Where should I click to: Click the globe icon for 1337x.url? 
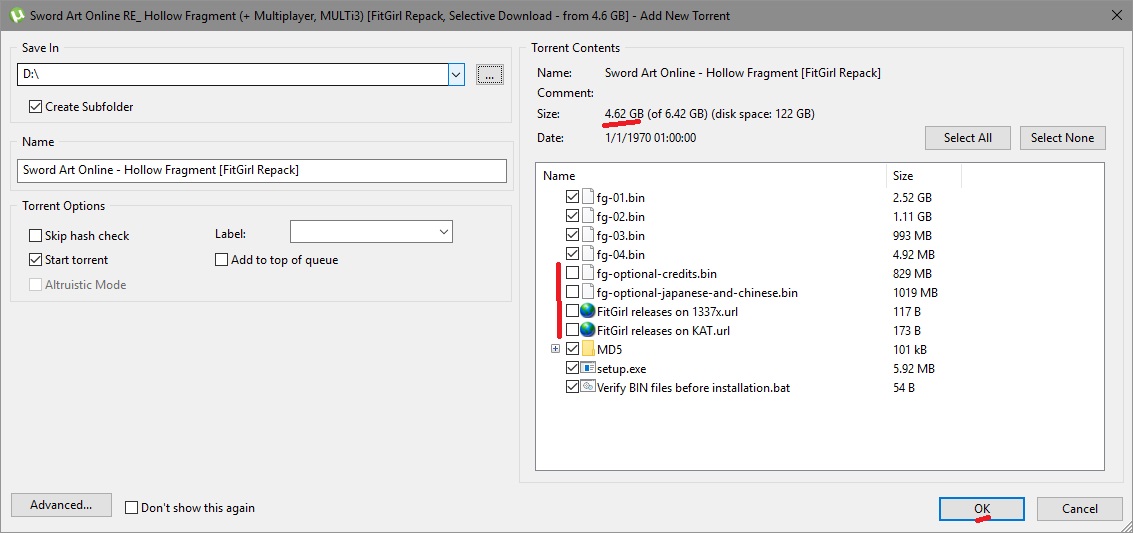[x=587, y=311]
